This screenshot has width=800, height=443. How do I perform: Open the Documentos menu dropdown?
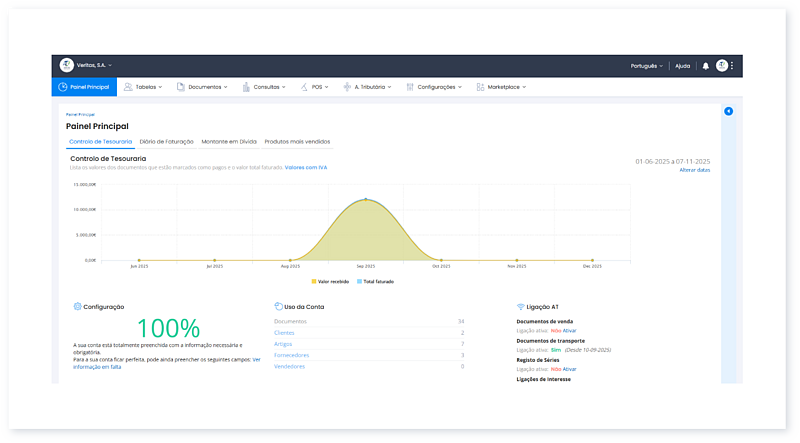click(203, 87)
